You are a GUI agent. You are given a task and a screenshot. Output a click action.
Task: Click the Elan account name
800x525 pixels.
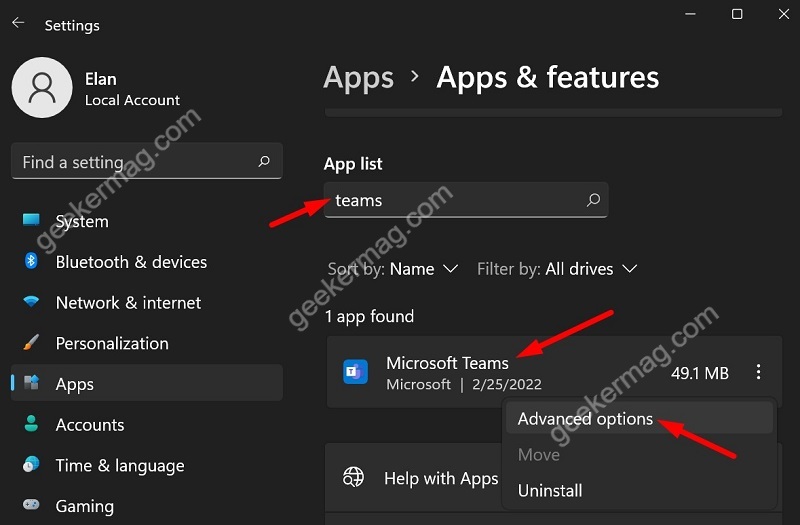(101, 79)
